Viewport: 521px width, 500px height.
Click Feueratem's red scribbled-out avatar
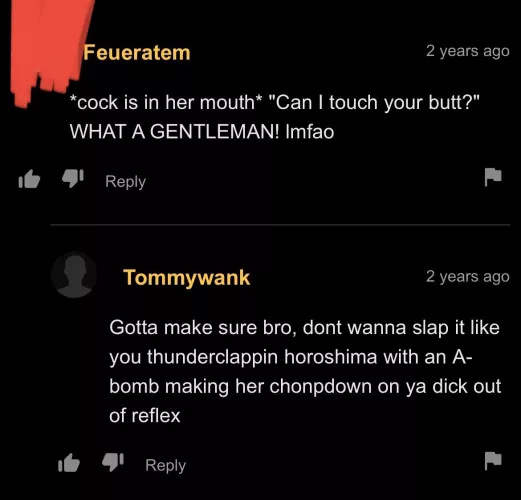click(x=50, y=50)
